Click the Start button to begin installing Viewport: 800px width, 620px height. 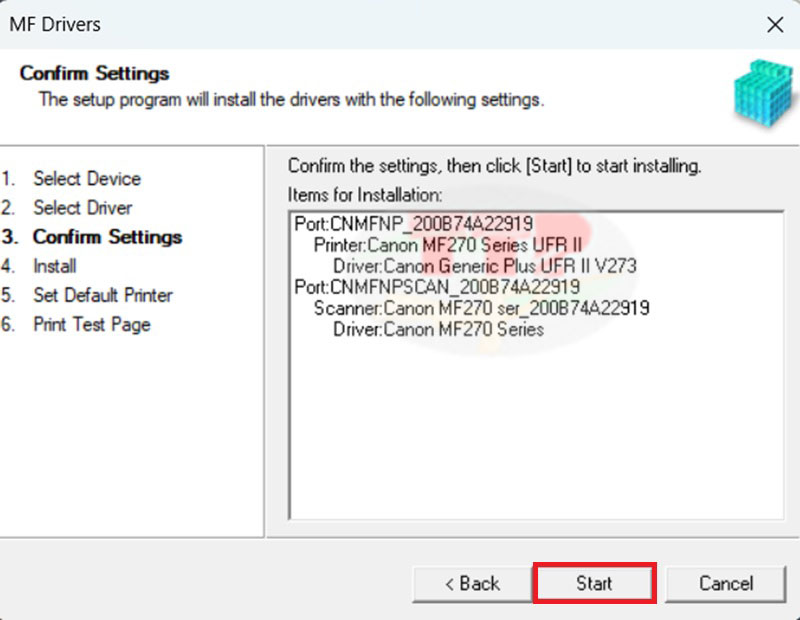595,583
